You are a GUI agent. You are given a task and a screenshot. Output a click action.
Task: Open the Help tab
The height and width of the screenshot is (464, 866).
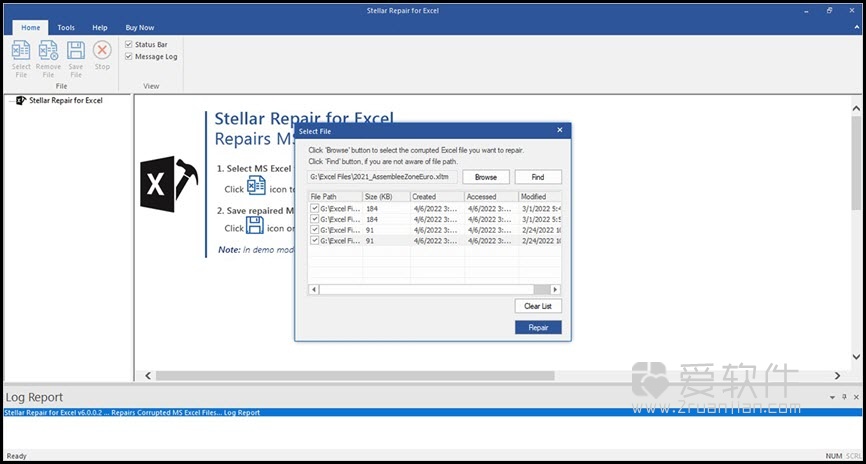(100, 28)
